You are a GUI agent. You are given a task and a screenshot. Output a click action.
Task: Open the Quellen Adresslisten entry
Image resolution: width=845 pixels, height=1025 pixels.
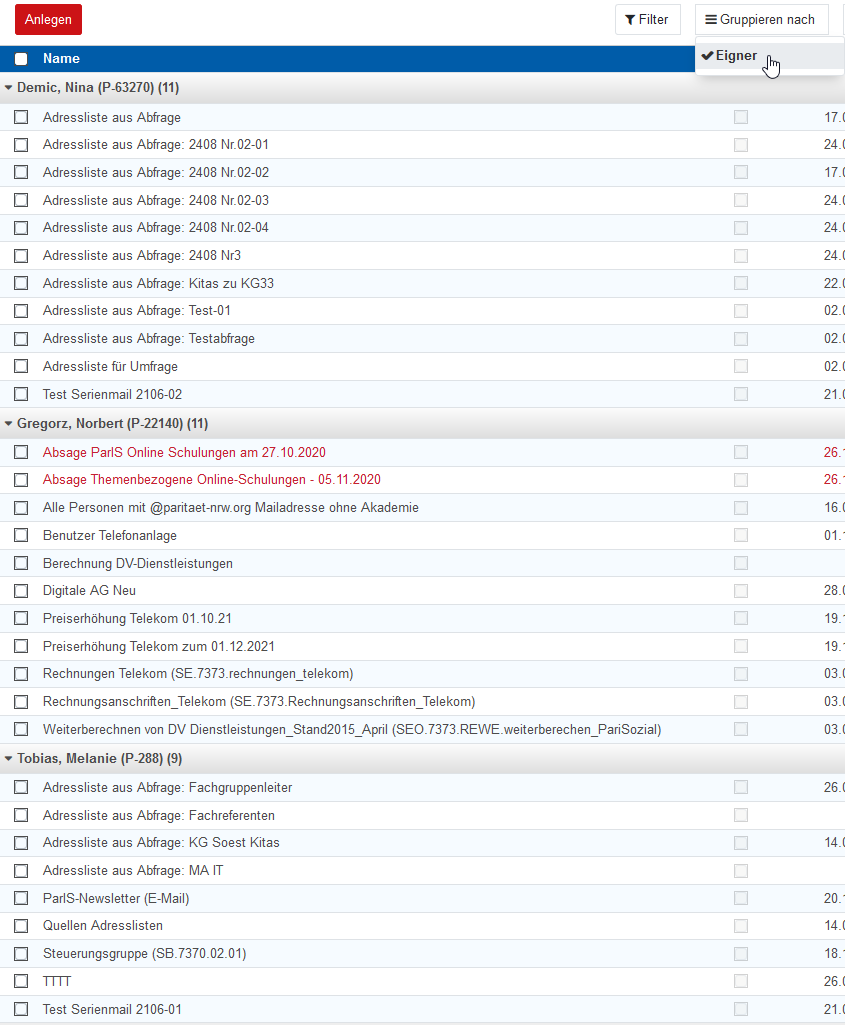coord(102,926)
